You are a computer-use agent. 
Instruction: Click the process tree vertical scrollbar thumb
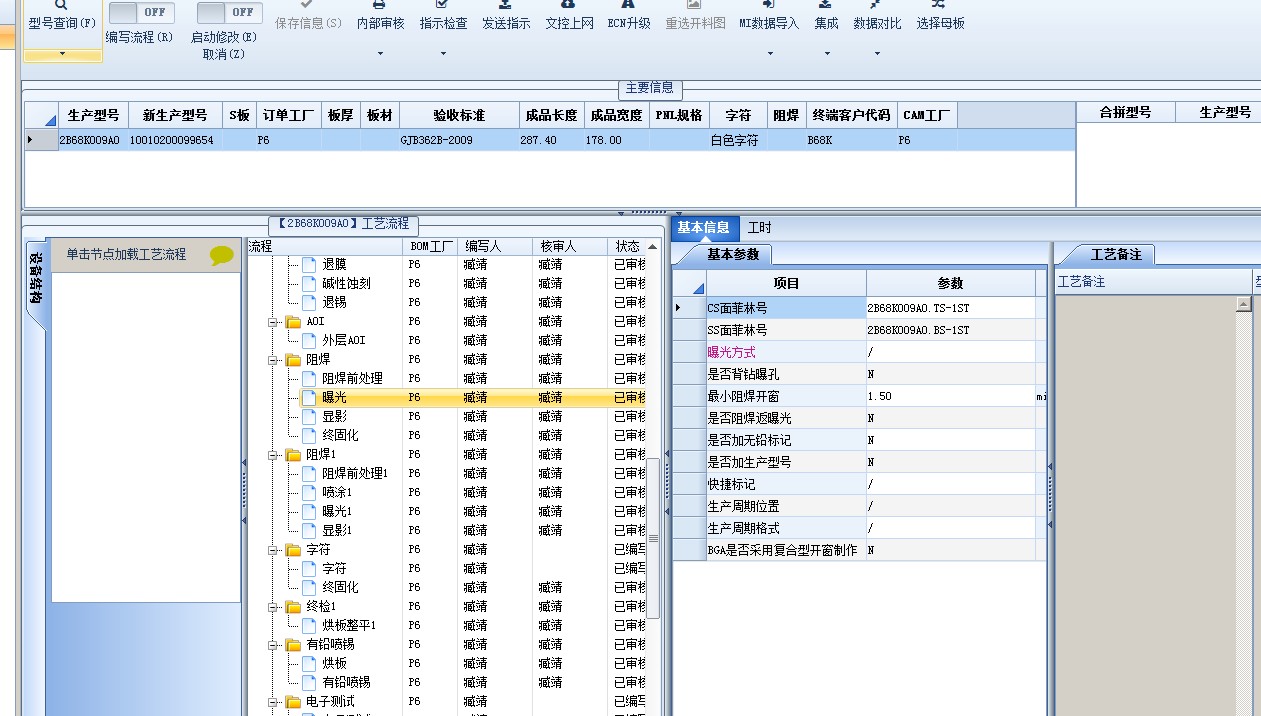tap(653, 538)
